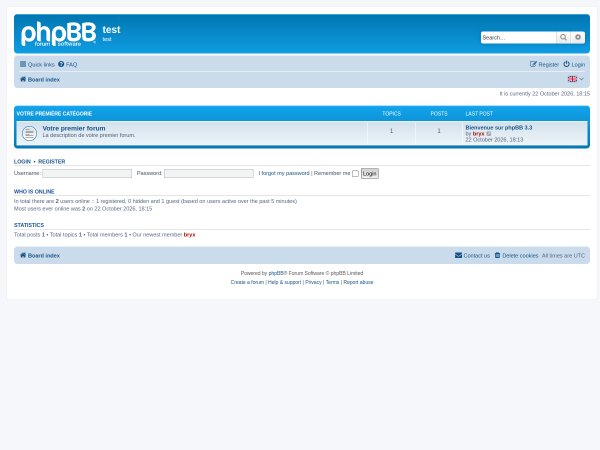This screenshot has width=600, height=450.
Task: Click the phpBB logo
Action: click(x=59, y=34)
